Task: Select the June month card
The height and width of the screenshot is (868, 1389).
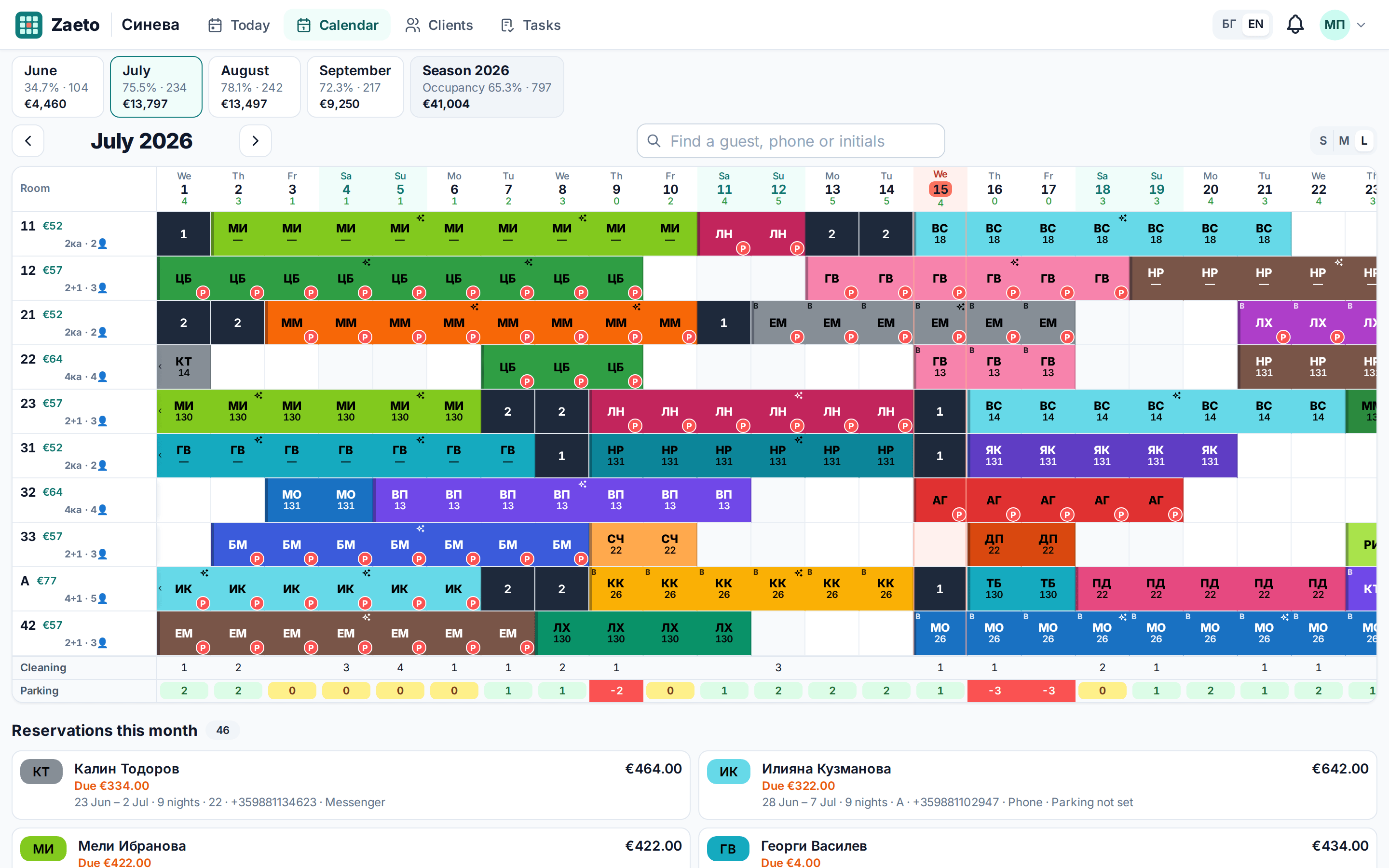Action: coord(57,87)
